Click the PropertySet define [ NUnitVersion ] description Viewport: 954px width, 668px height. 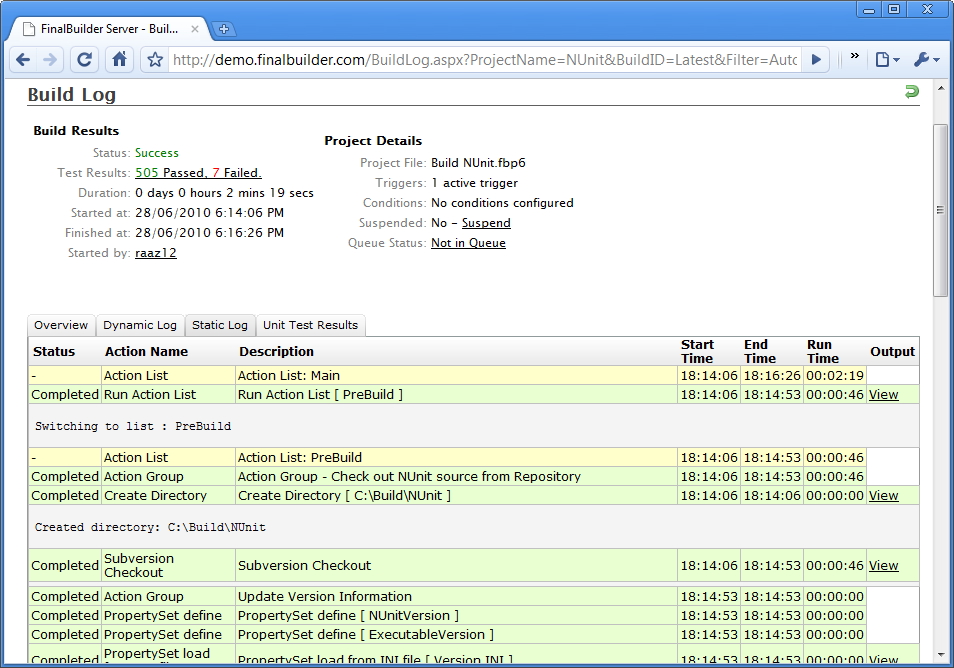pyautogui.click(x=456, y=616)
